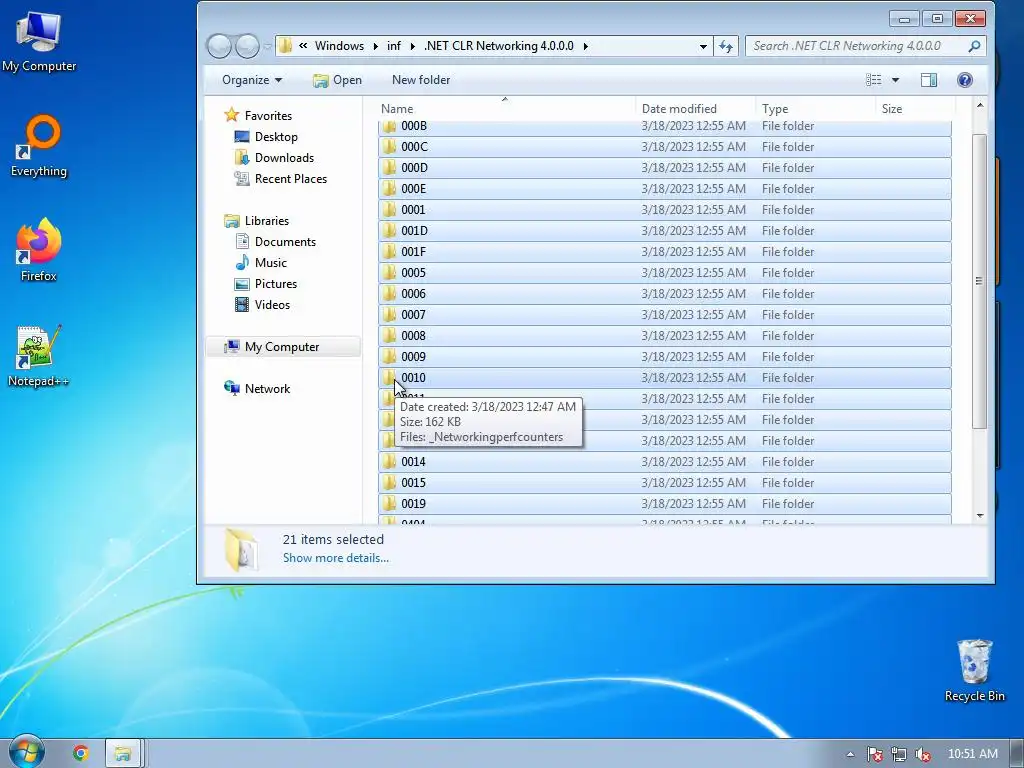
Task: Click the vertical scrollbar thumb
Action: coord(978,281)
